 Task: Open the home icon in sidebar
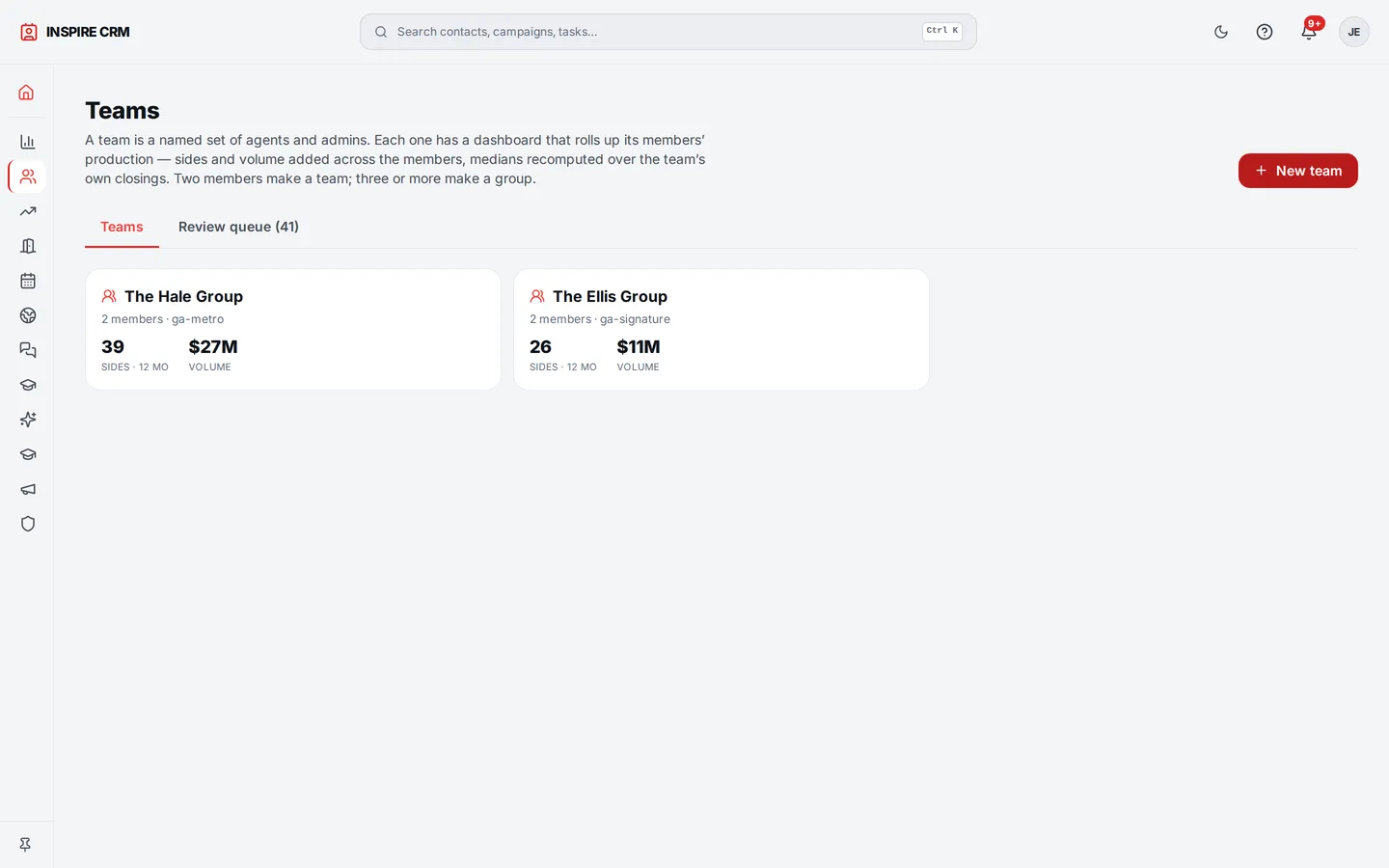point(27,93)
